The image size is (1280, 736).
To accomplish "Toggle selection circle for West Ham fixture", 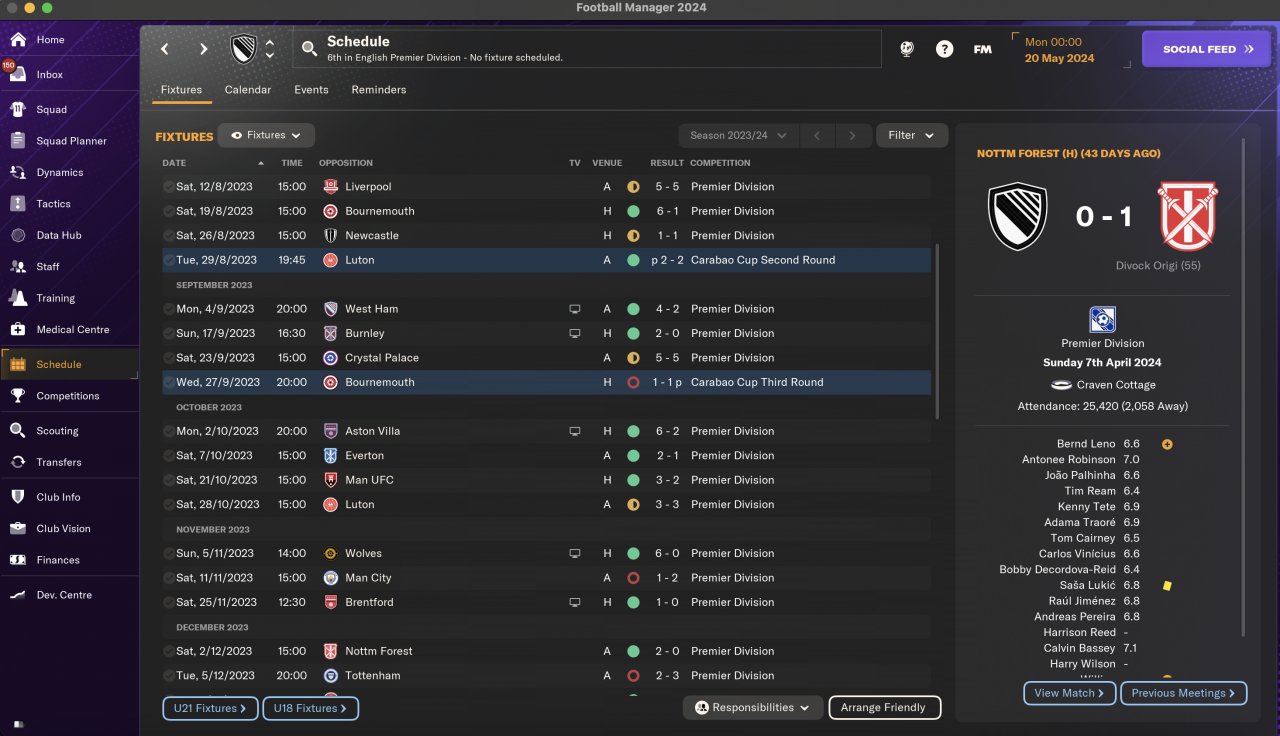I will click(x=168, y=309).
